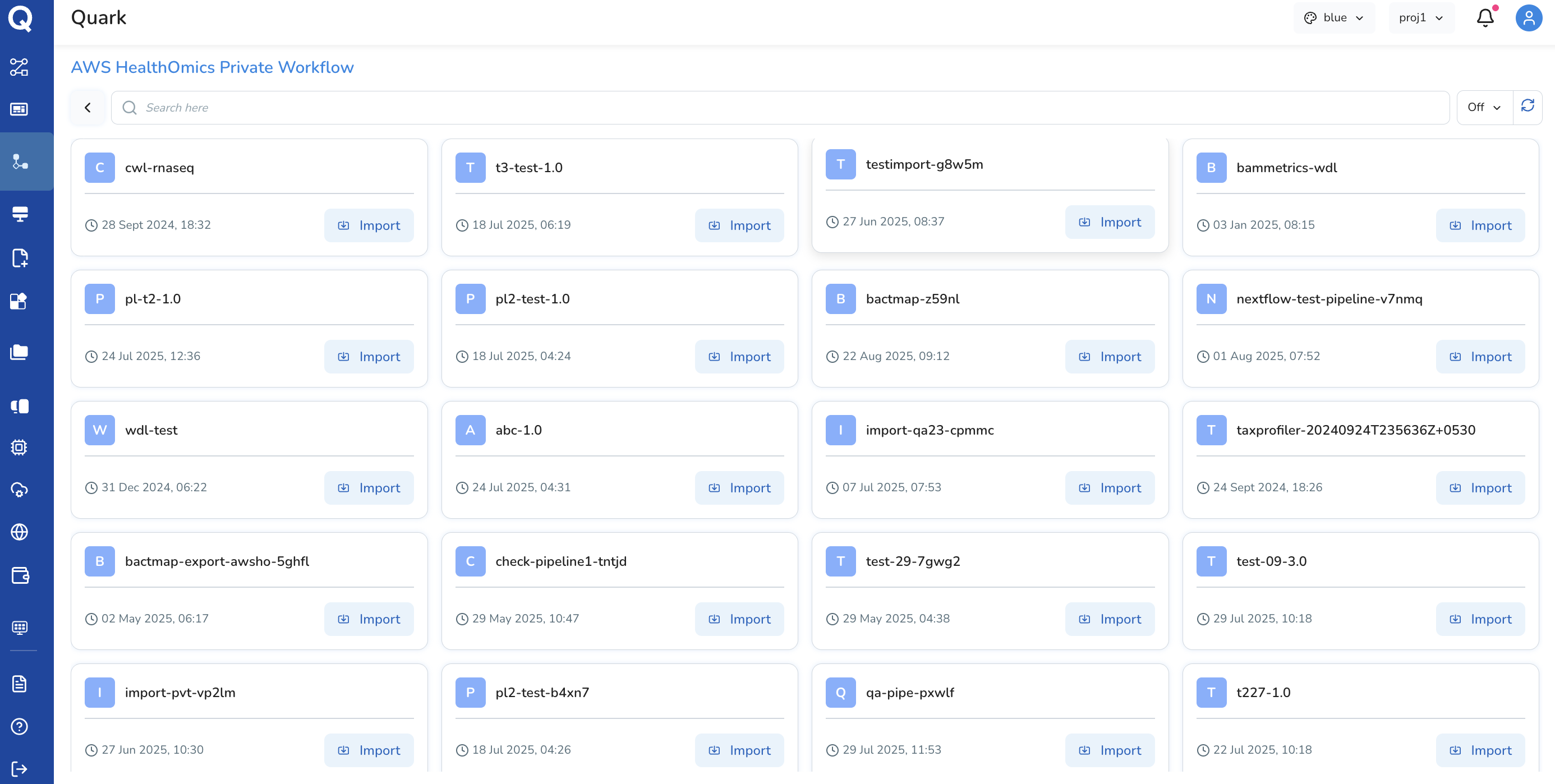
Task: Click the AWS HealthOmics Private Workflow heading
Action: [x=213, y=67]
